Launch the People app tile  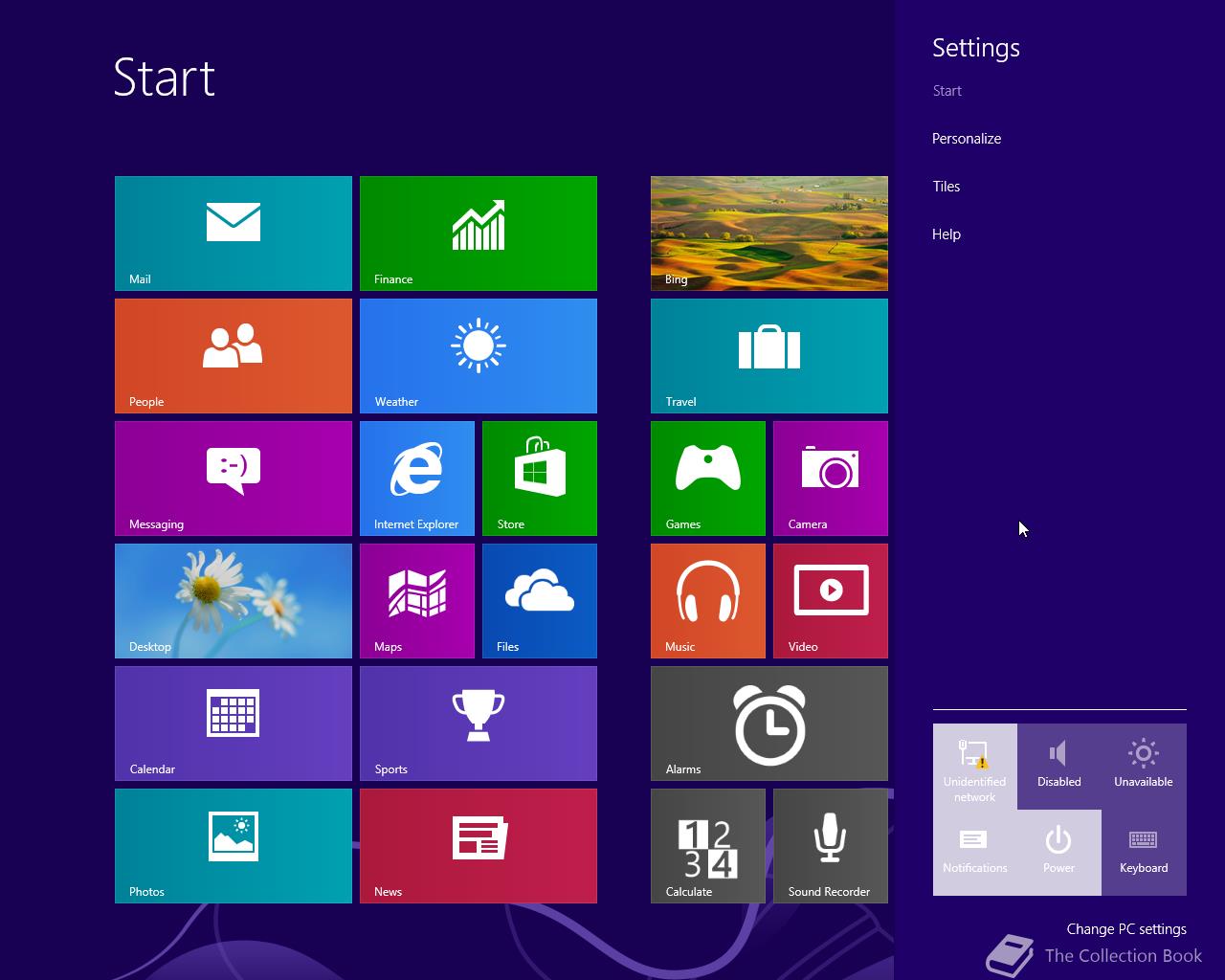(234, 356)
